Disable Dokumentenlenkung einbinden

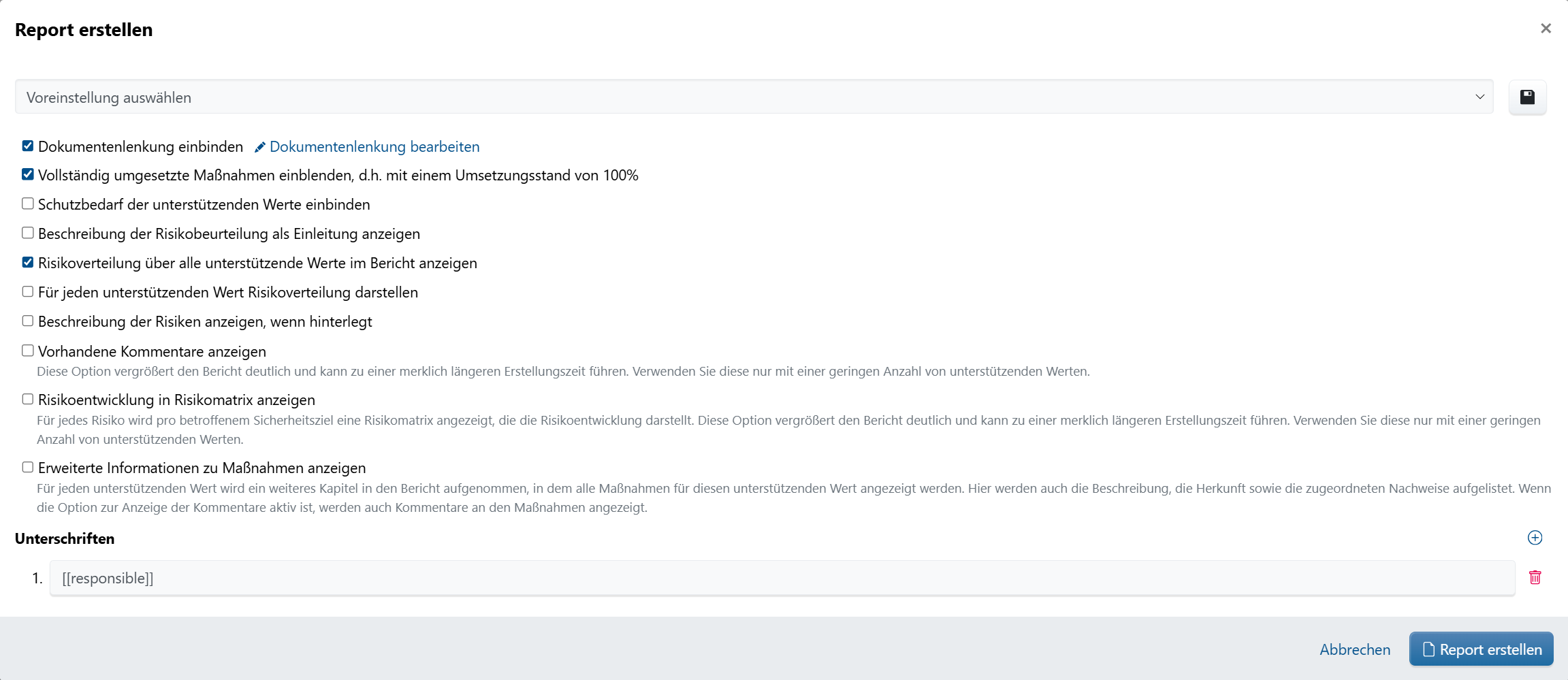[x=27, y=146]
